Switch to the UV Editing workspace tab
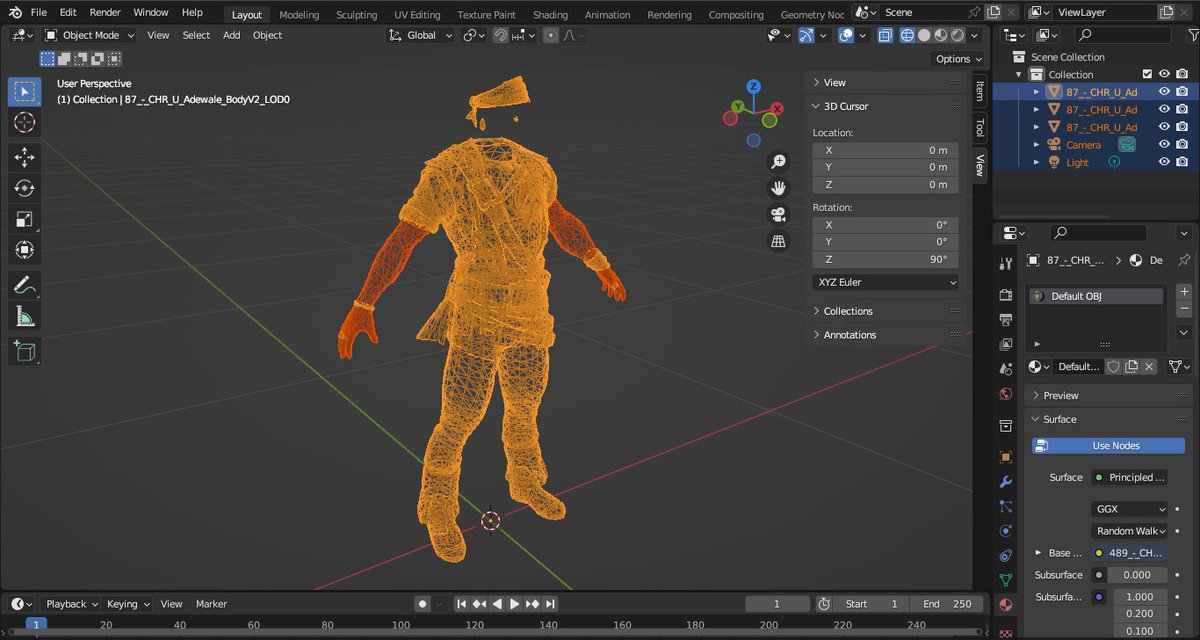Screen dimensions: 1200x640 point(417,15)
